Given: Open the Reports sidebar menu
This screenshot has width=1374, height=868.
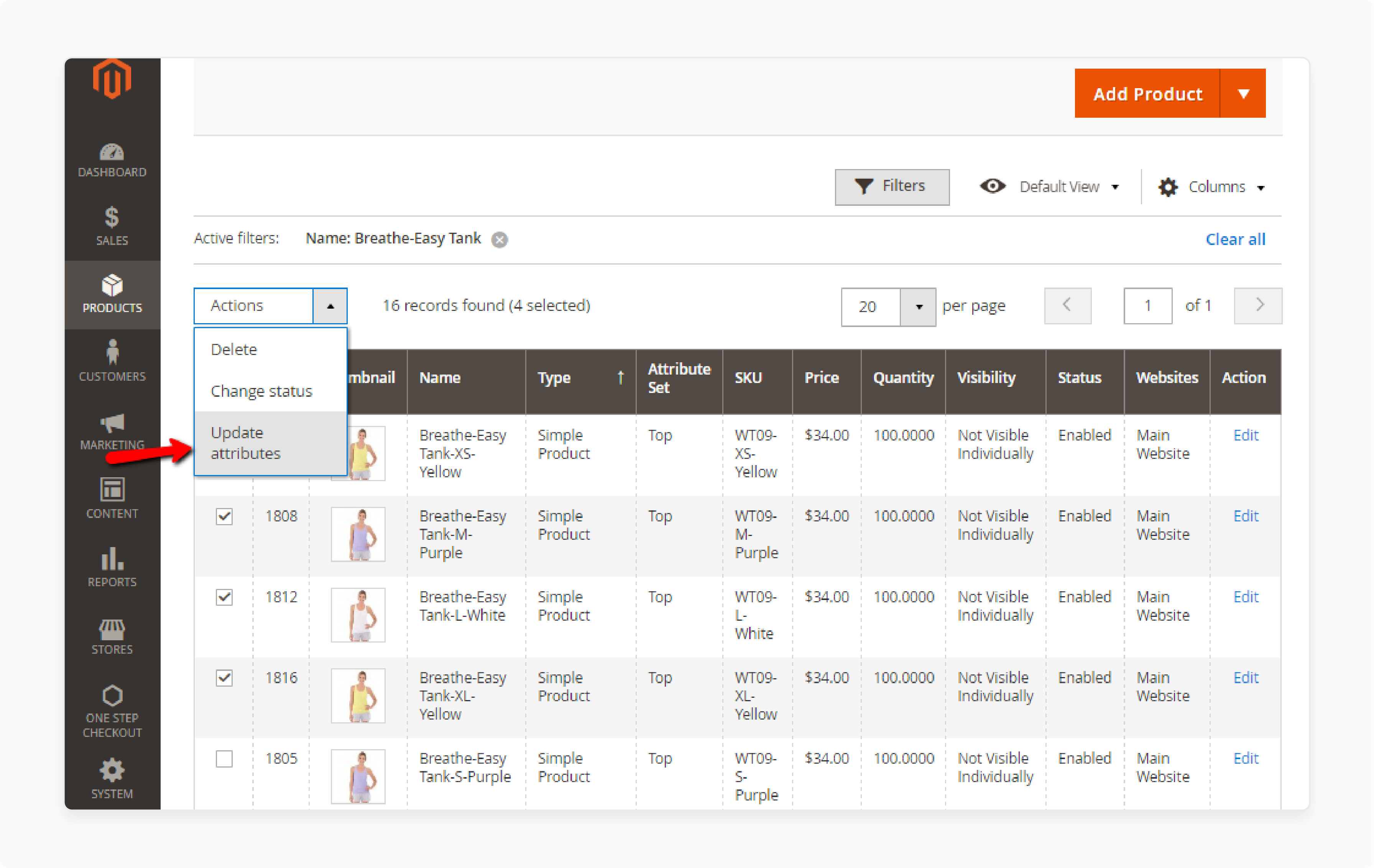Looking at the screenshot, I should point(112,567).
